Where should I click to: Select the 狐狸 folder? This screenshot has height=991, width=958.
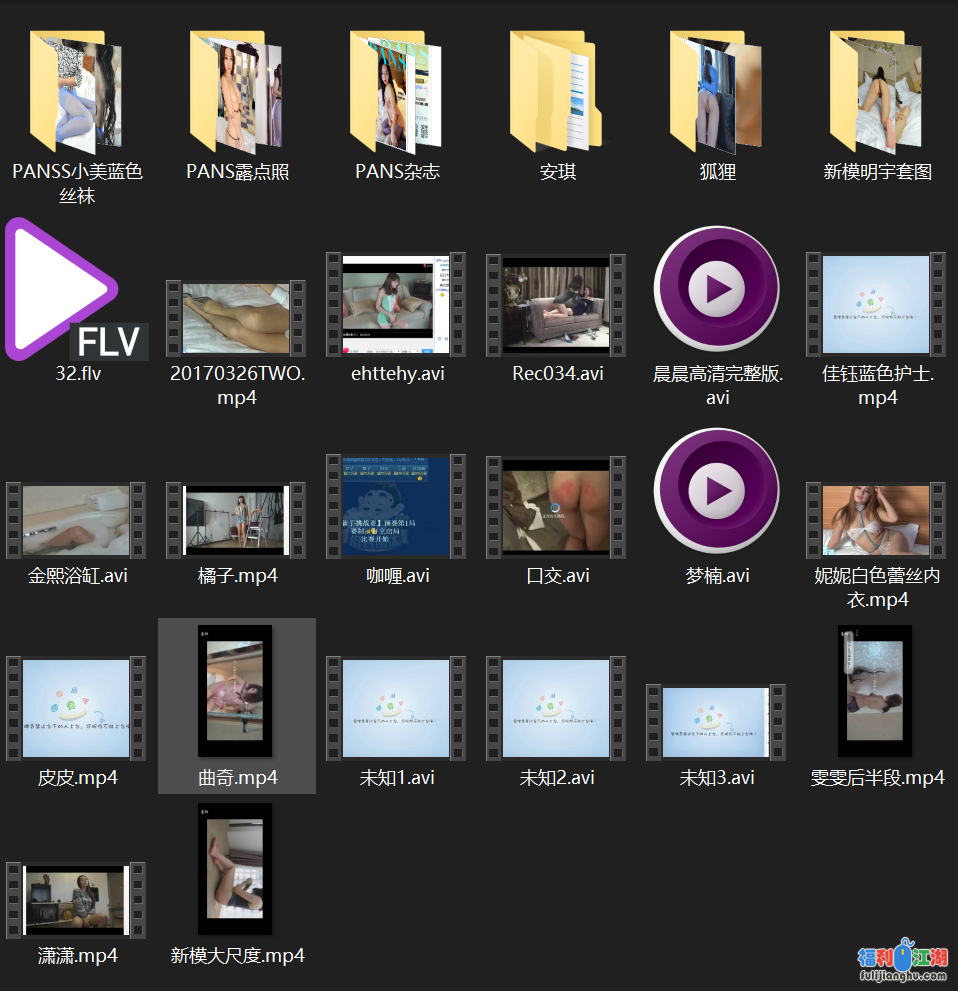click(x=717, y=93)
